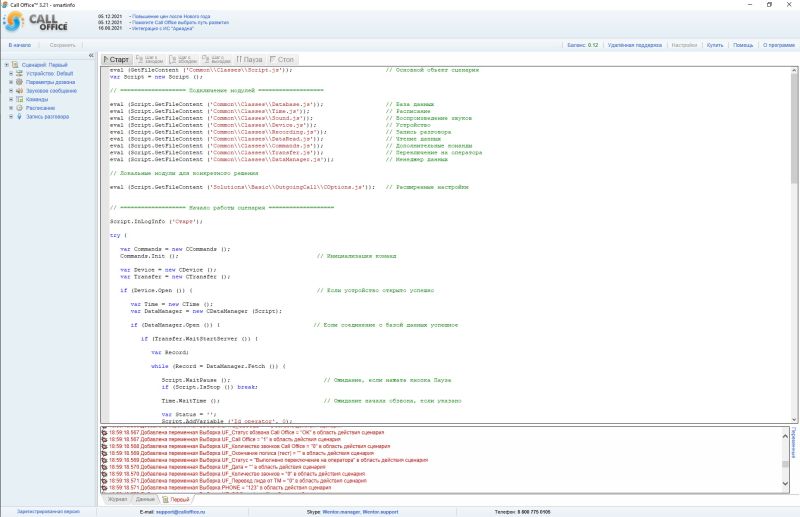Viewport: 800px width, 517px height.
Task: Collapse the Сценарий: Первый tree node
Action: pos(7,65)
